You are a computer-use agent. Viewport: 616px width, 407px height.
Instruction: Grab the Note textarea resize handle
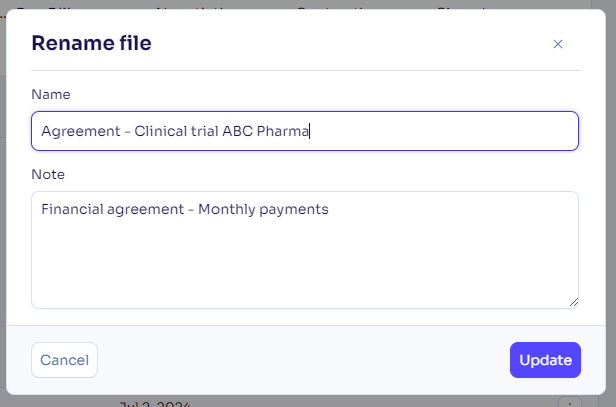click(573, 302)
